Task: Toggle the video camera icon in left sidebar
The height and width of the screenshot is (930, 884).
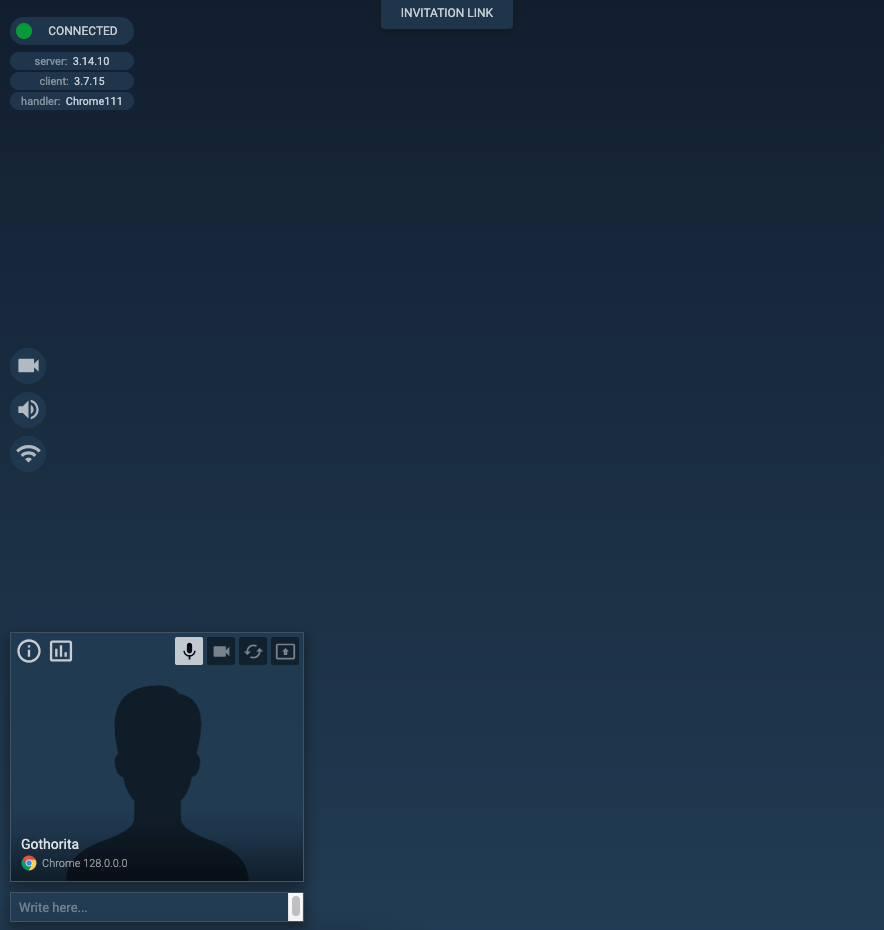Action: click(x=28, y=366)
